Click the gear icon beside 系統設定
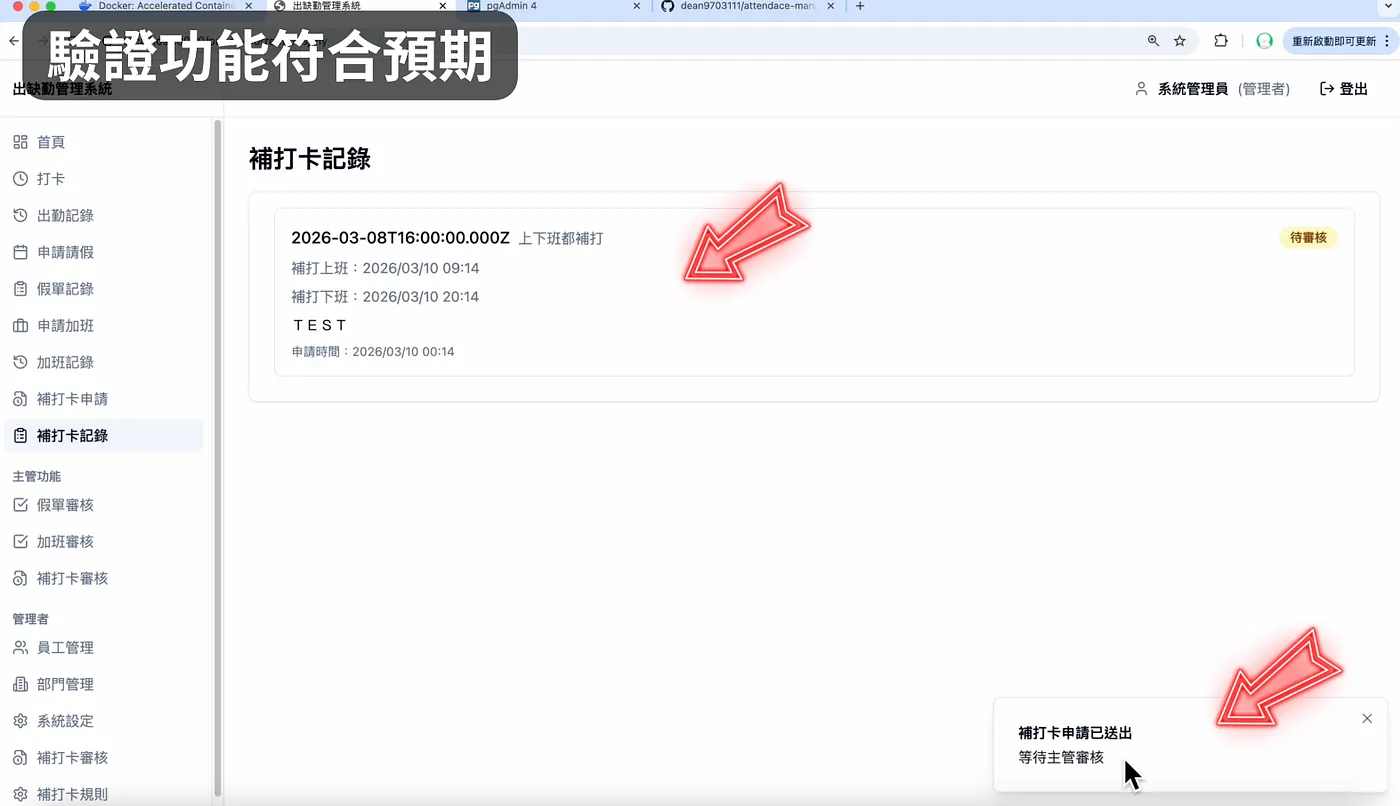The height and width of the screenshot is (806, 1400). pyautogui.click(x=20, y=721)
